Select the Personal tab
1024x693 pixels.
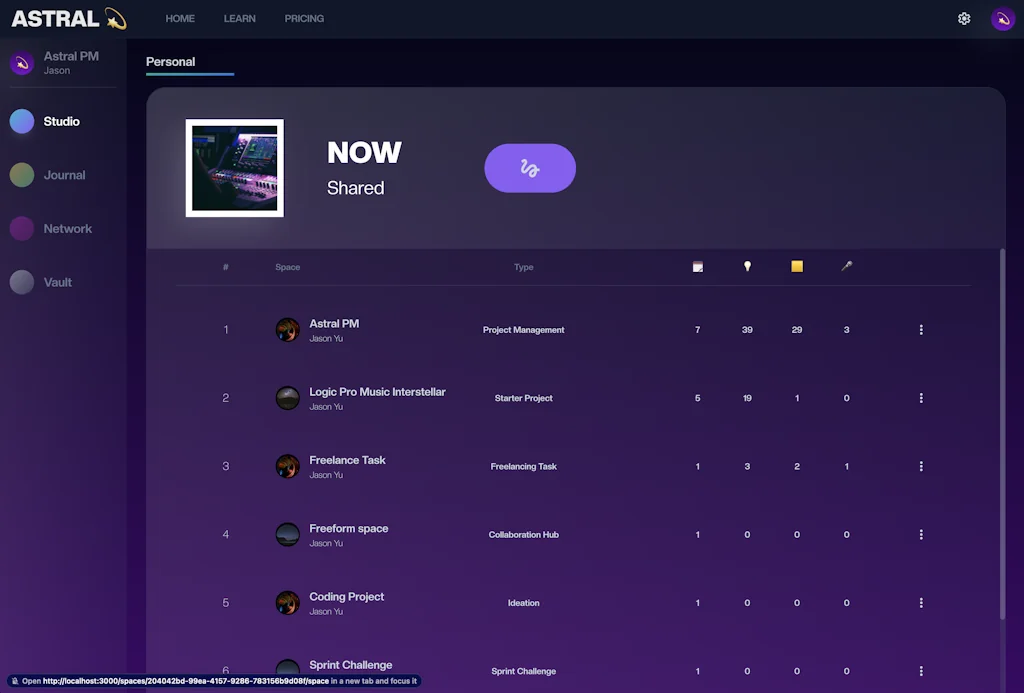pos(170,62)
